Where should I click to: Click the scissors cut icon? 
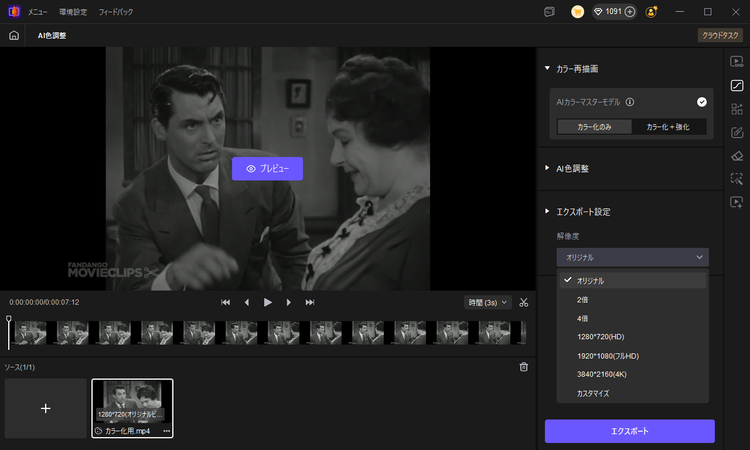point(523,302)
